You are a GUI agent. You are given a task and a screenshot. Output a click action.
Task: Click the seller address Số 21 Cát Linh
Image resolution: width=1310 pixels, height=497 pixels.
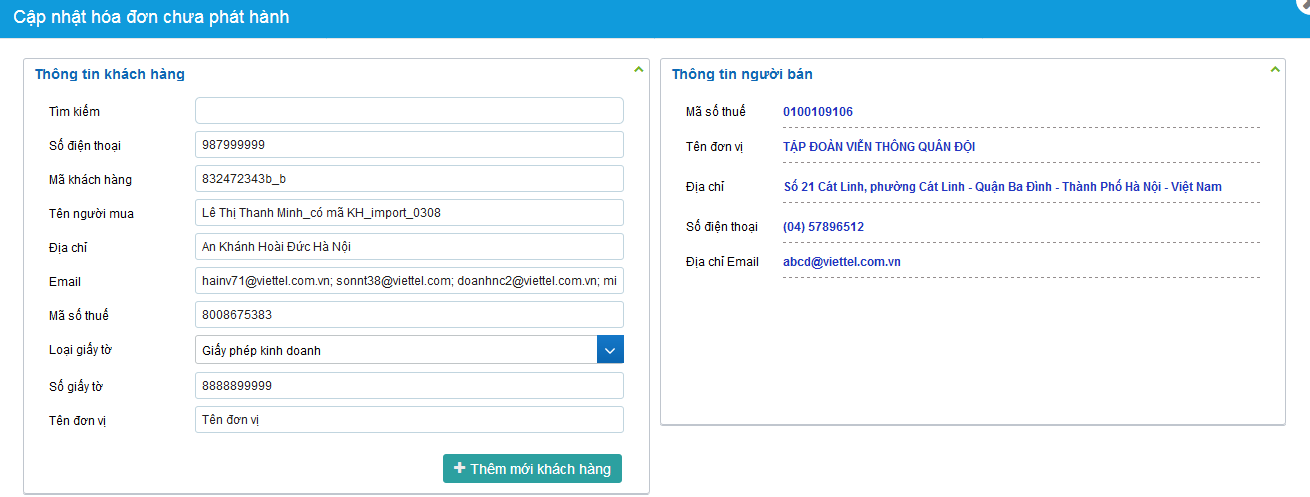[x=1002, y=187]
